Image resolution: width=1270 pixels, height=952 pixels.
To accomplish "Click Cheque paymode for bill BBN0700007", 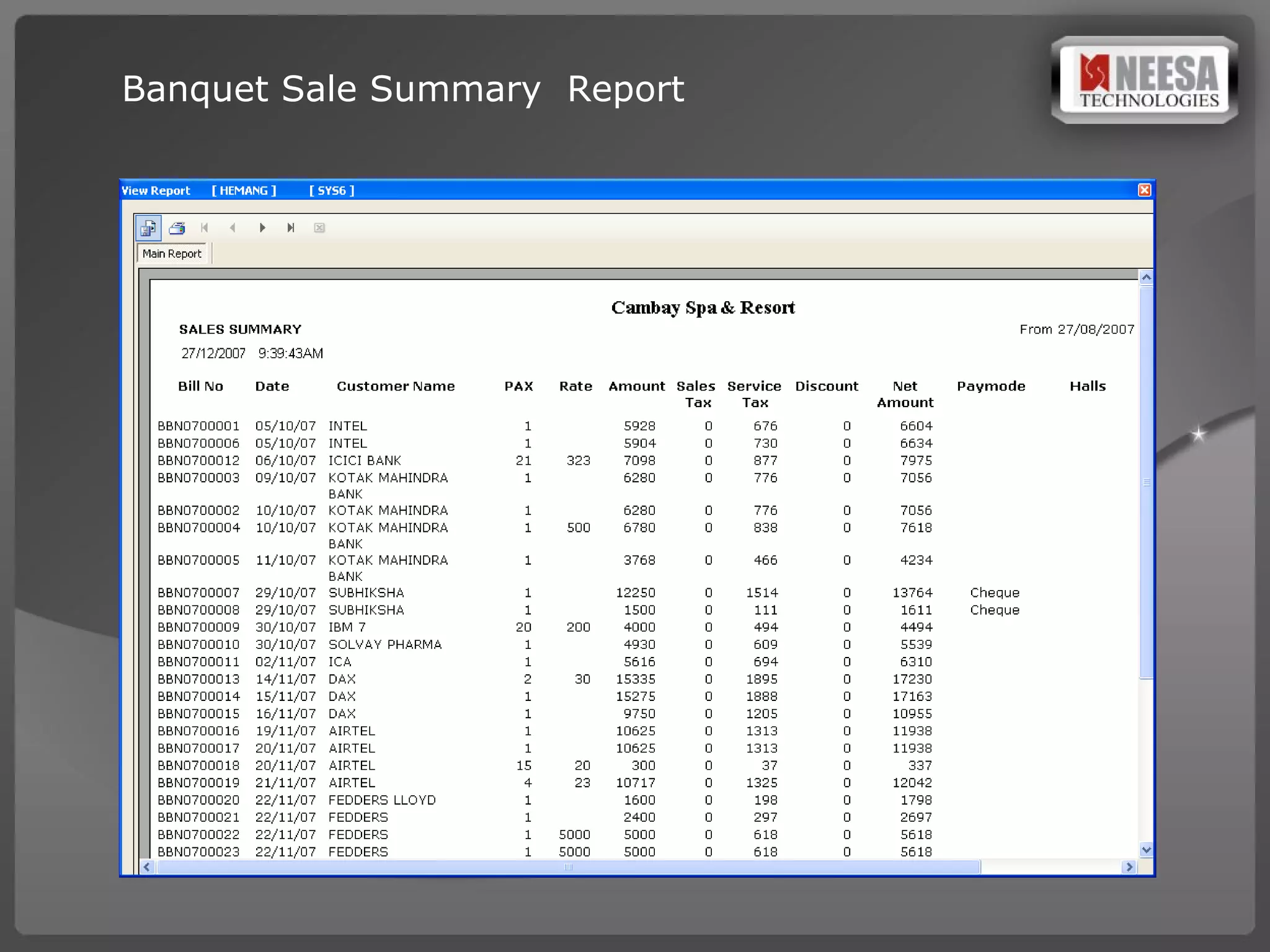I will coord(995,593).
